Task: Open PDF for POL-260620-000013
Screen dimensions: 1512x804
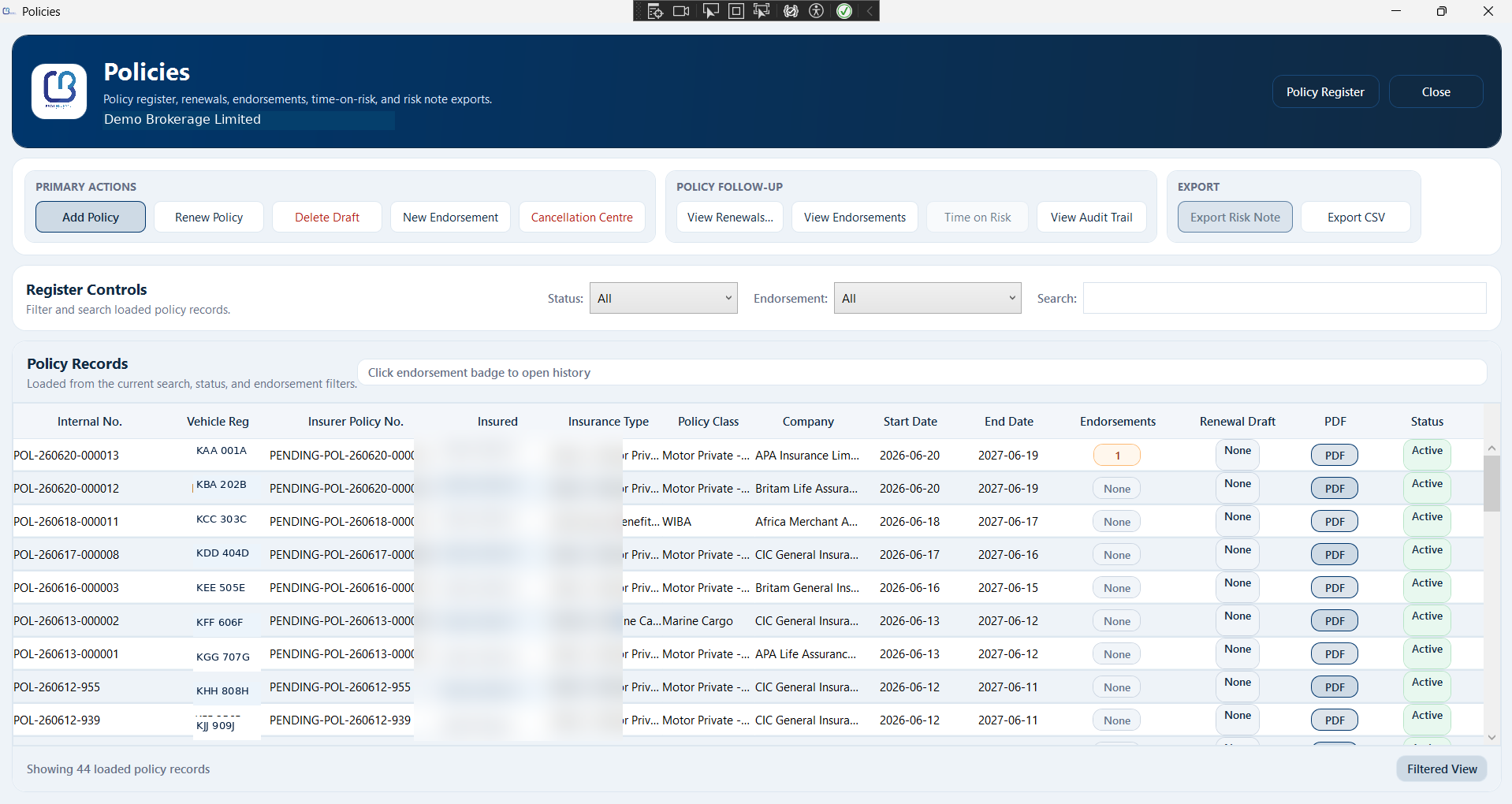Action: 1335,456
